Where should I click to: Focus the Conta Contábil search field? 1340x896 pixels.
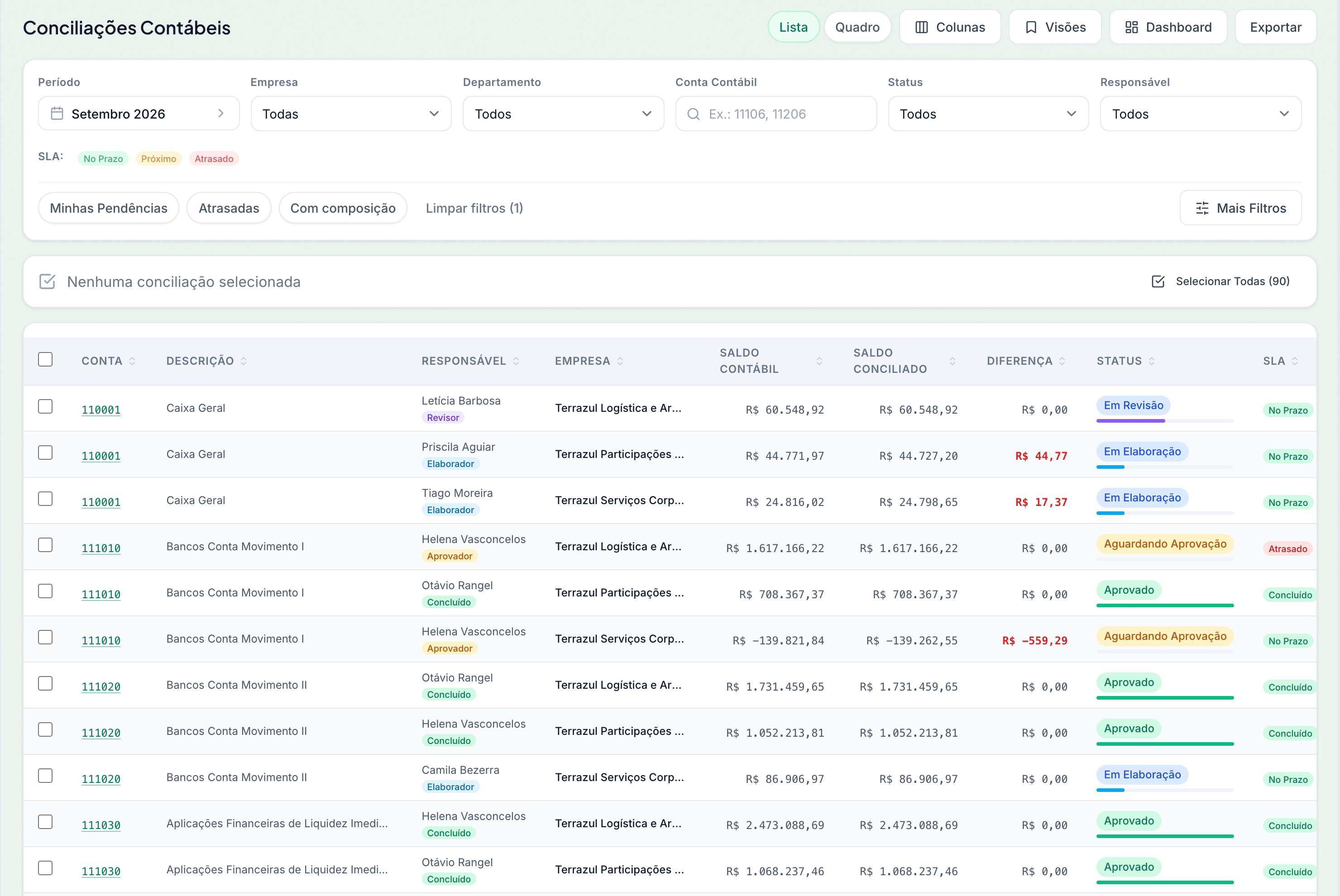[776, 114]
